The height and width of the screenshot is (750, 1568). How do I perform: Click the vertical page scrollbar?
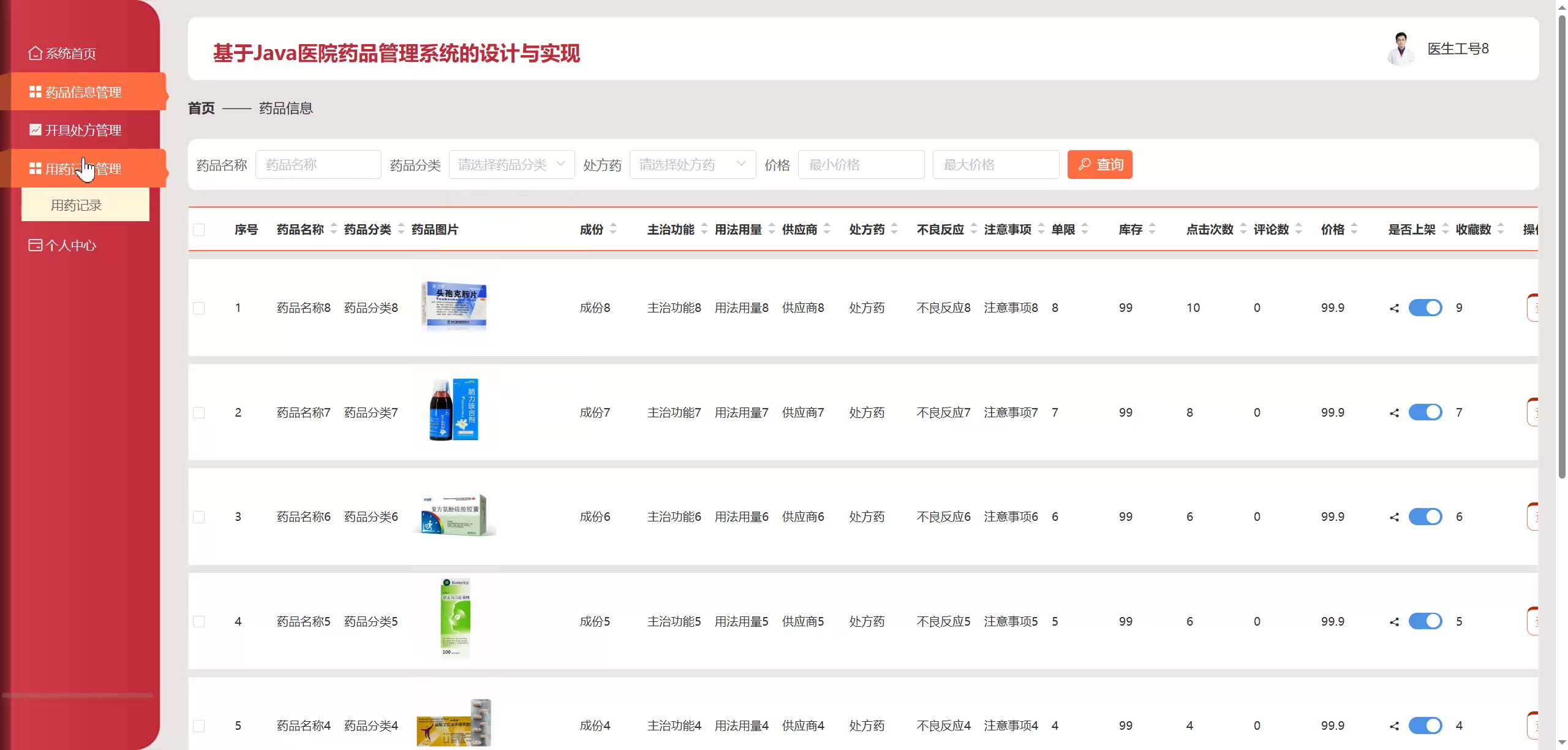tap(1562, 245)
